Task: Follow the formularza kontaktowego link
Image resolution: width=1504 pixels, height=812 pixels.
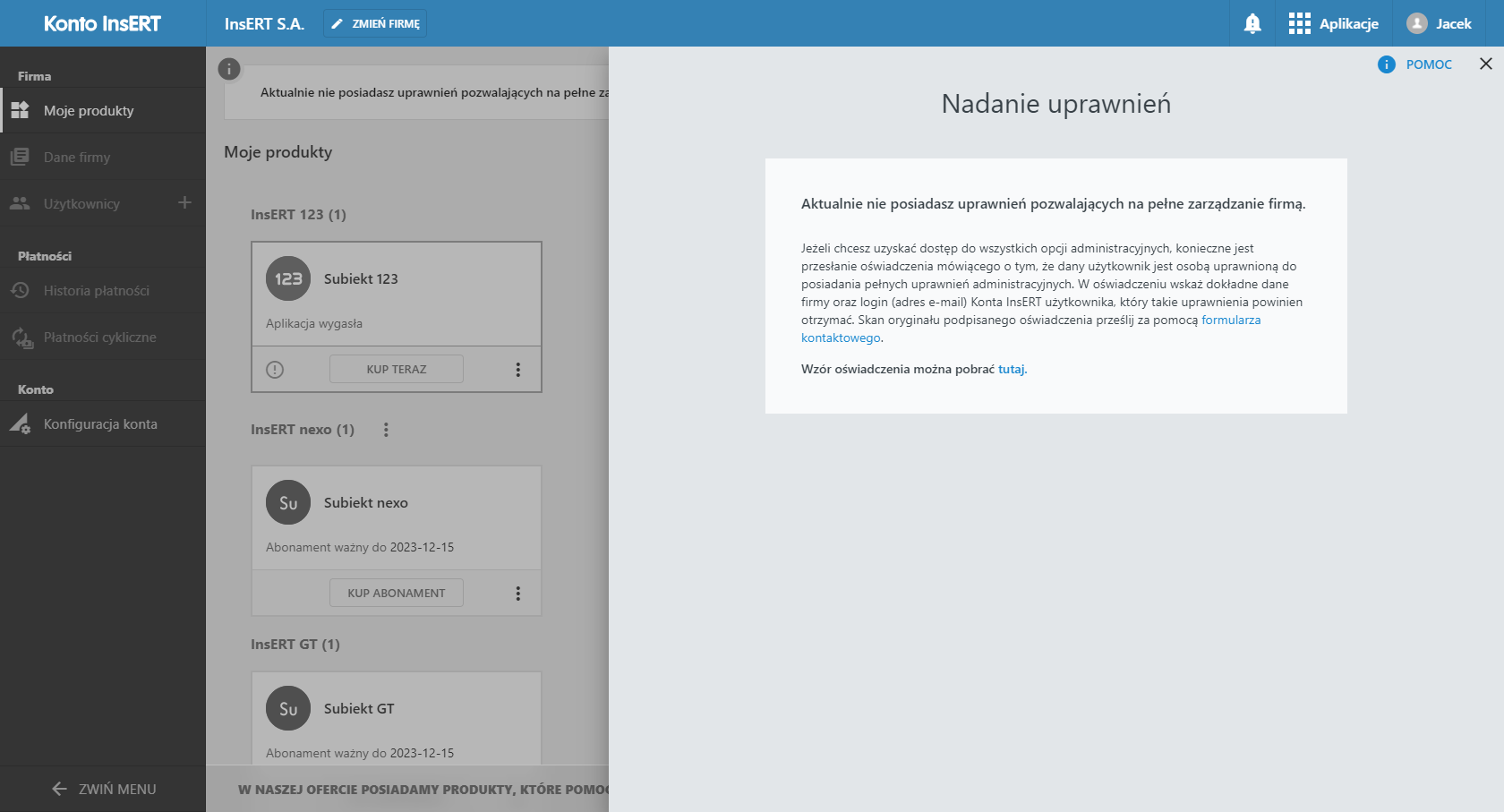Action: pyautogui.click(x=1231, y=321)
